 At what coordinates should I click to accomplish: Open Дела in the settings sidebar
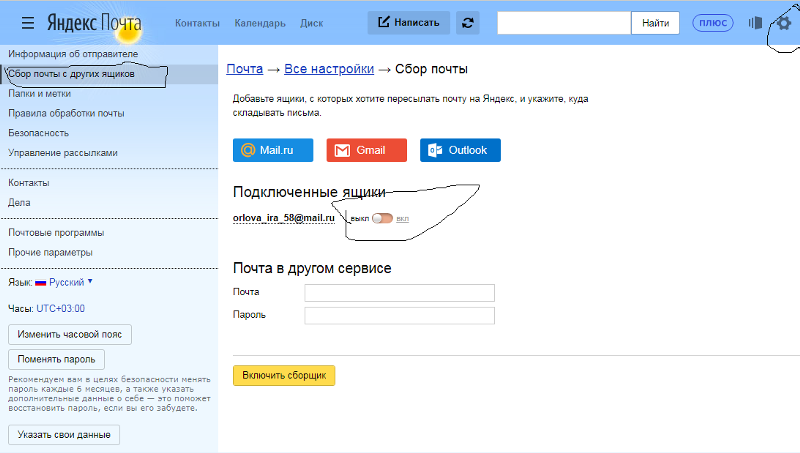(19, 203)
